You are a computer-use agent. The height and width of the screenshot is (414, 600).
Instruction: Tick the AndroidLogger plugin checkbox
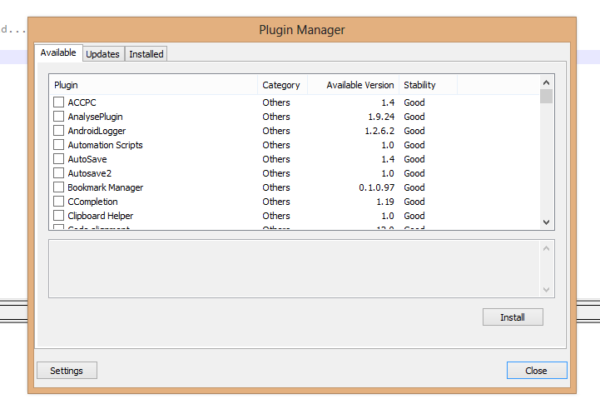59,131
